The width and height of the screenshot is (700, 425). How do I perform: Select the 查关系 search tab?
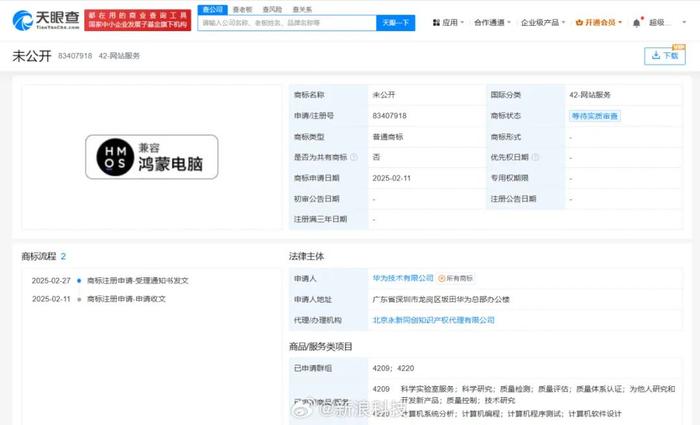[302, 9]
